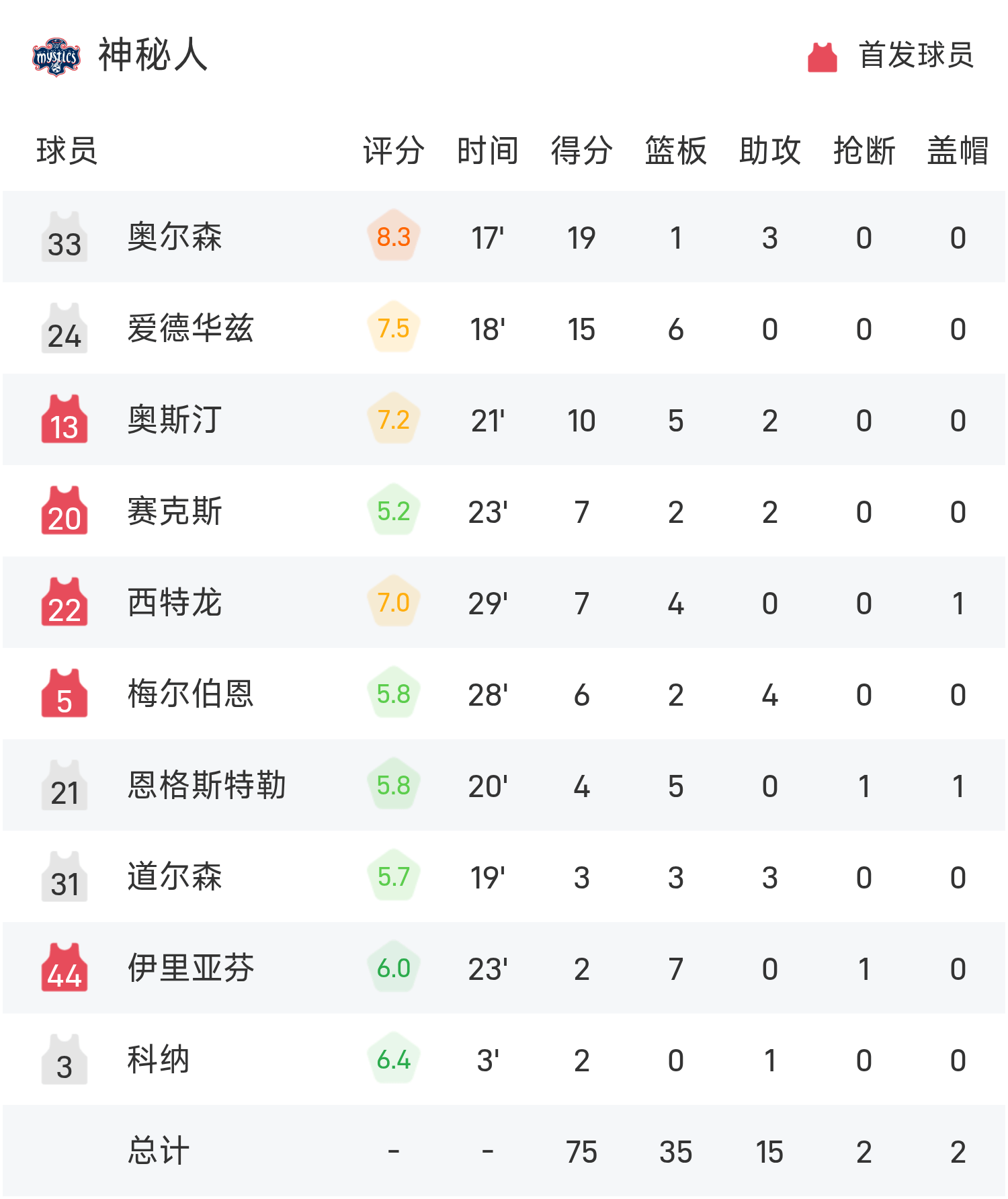The height and width of the screenshot is (1199, 1008).
Task: Open player profile for 爱德华兹
Action: [x=190, y=328]
